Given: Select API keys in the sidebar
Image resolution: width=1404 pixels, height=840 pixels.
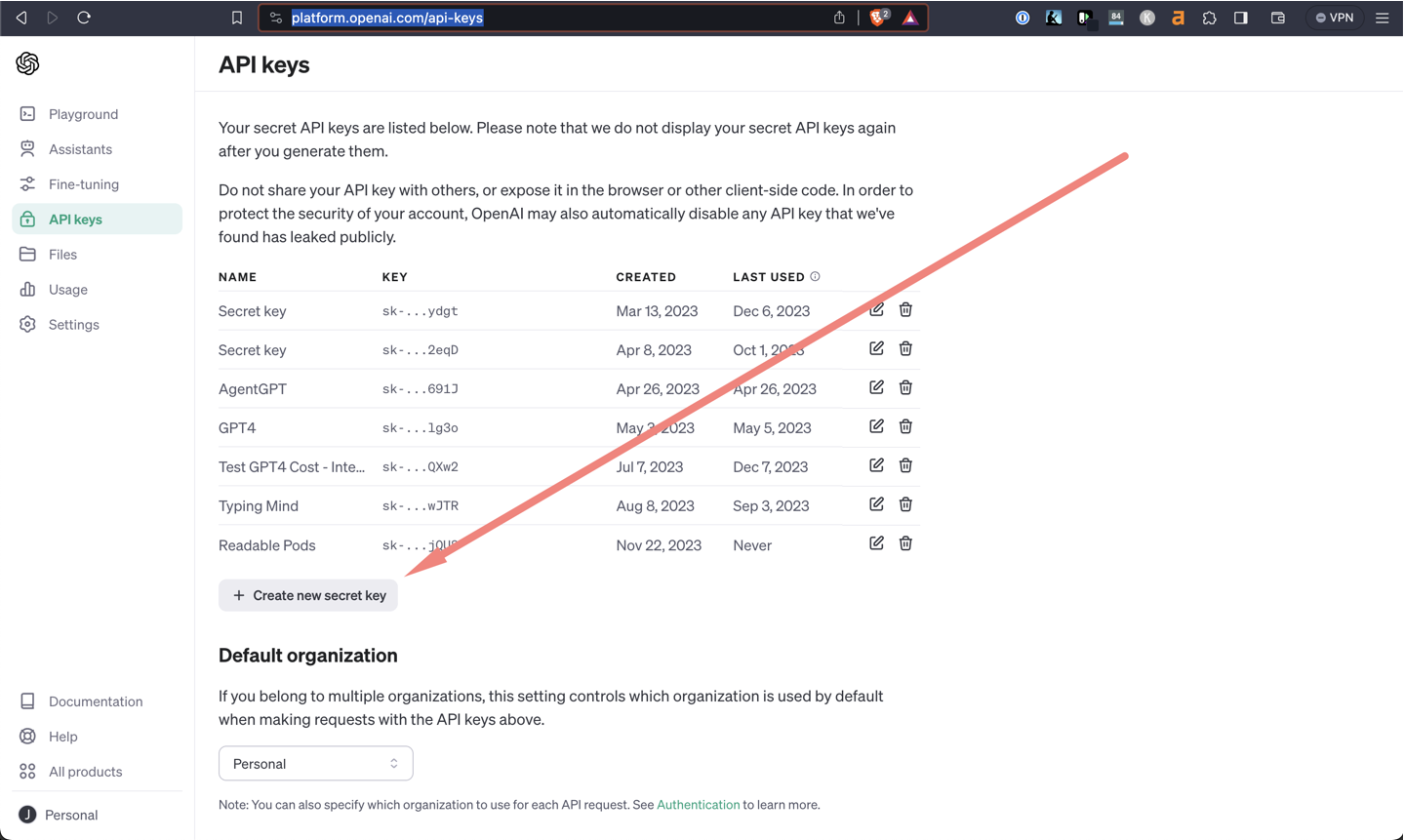Looking at the screenshot, I should tap(97, 220).
